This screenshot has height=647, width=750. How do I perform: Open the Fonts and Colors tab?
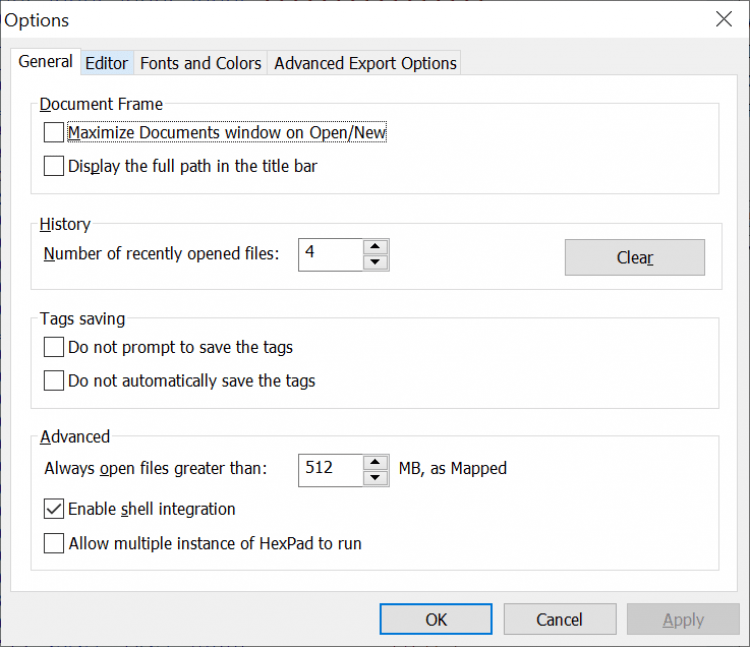pyautogui.click(x=200, y=63)
